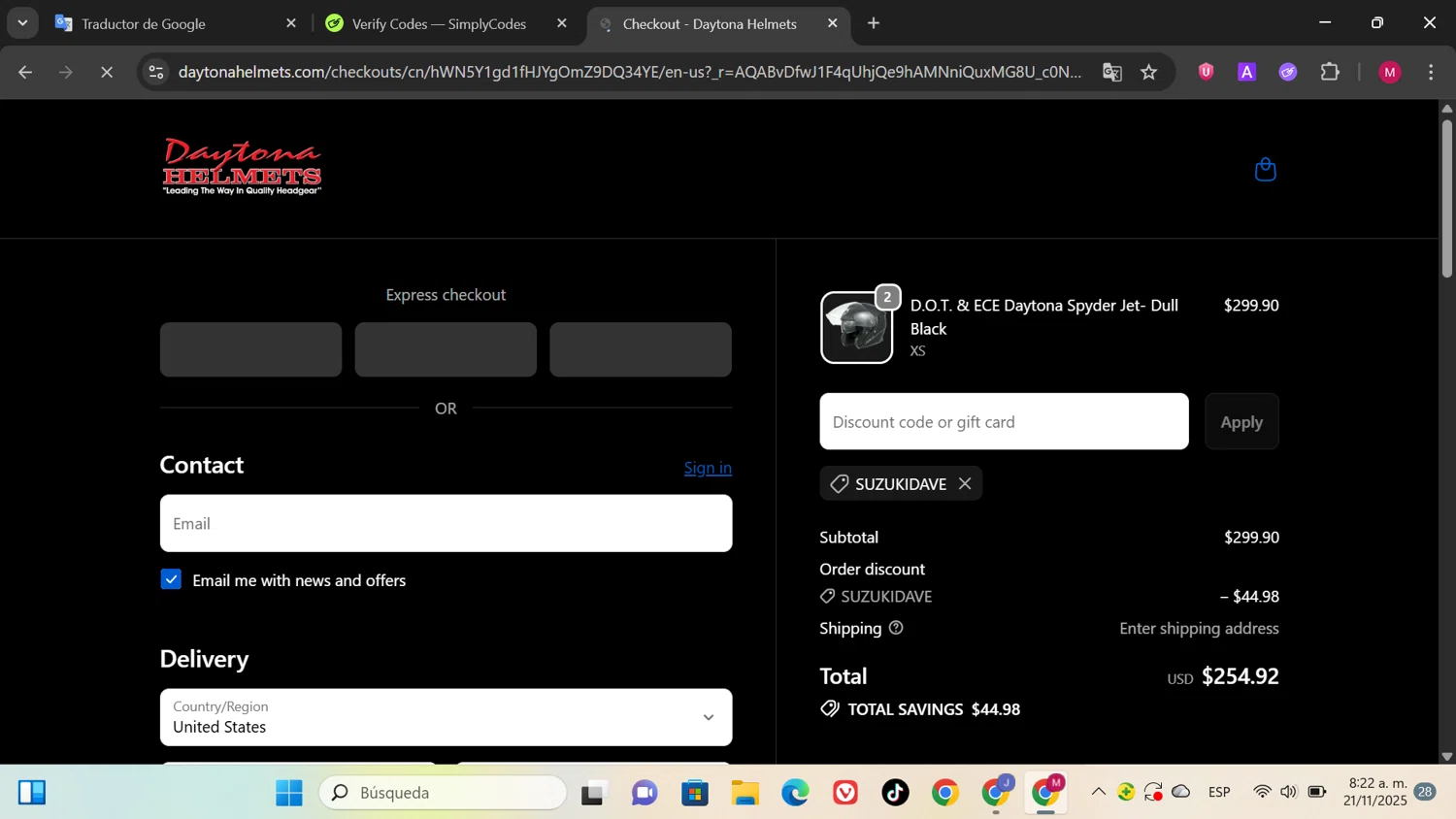The width and height of the screenshot is (1456, 819).
Task: View site information icon in address bar
Action: 156,72
